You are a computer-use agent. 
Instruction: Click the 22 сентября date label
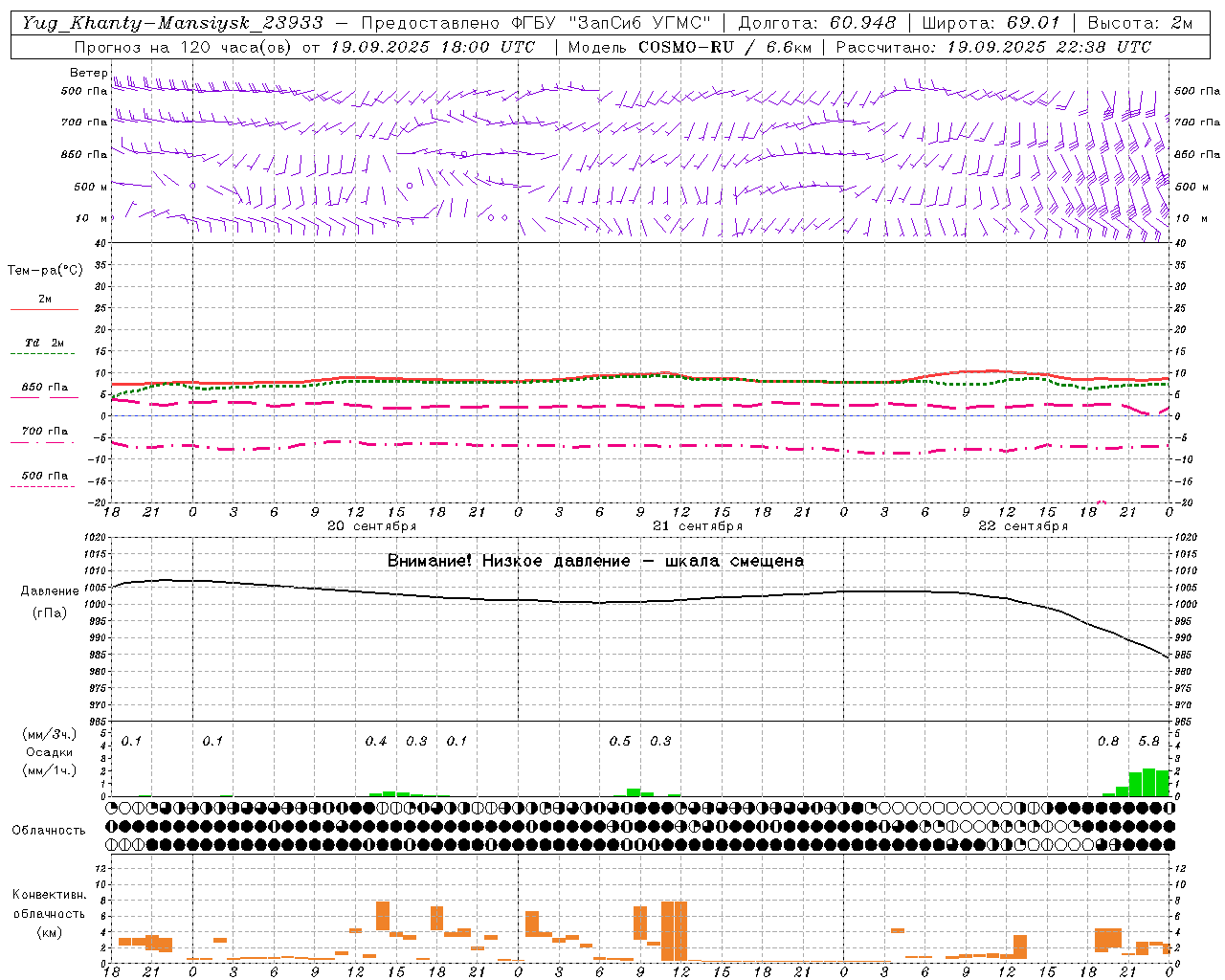click(x=1023, y=526)
